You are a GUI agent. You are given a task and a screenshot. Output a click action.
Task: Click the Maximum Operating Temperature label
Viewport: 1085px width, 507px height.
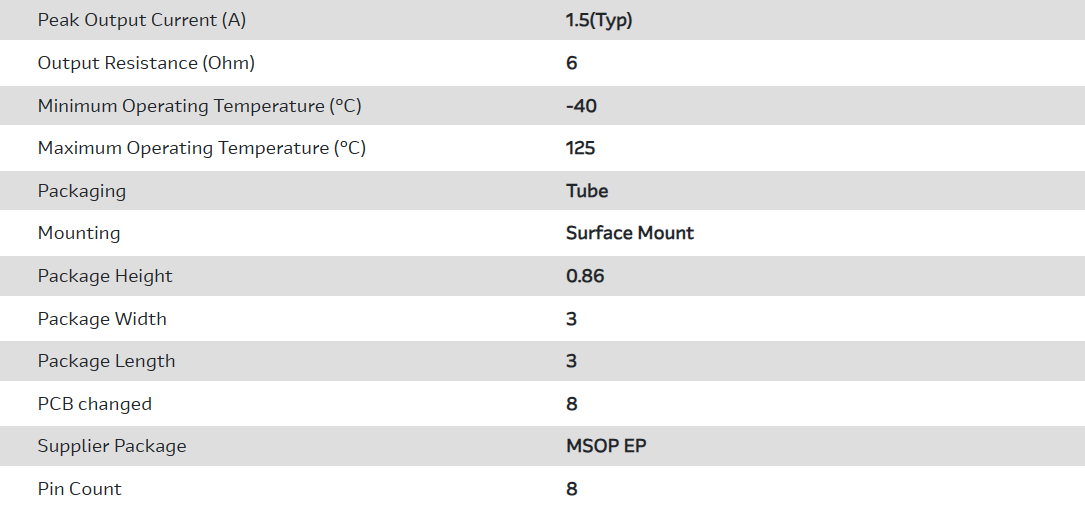coord(201,148)
